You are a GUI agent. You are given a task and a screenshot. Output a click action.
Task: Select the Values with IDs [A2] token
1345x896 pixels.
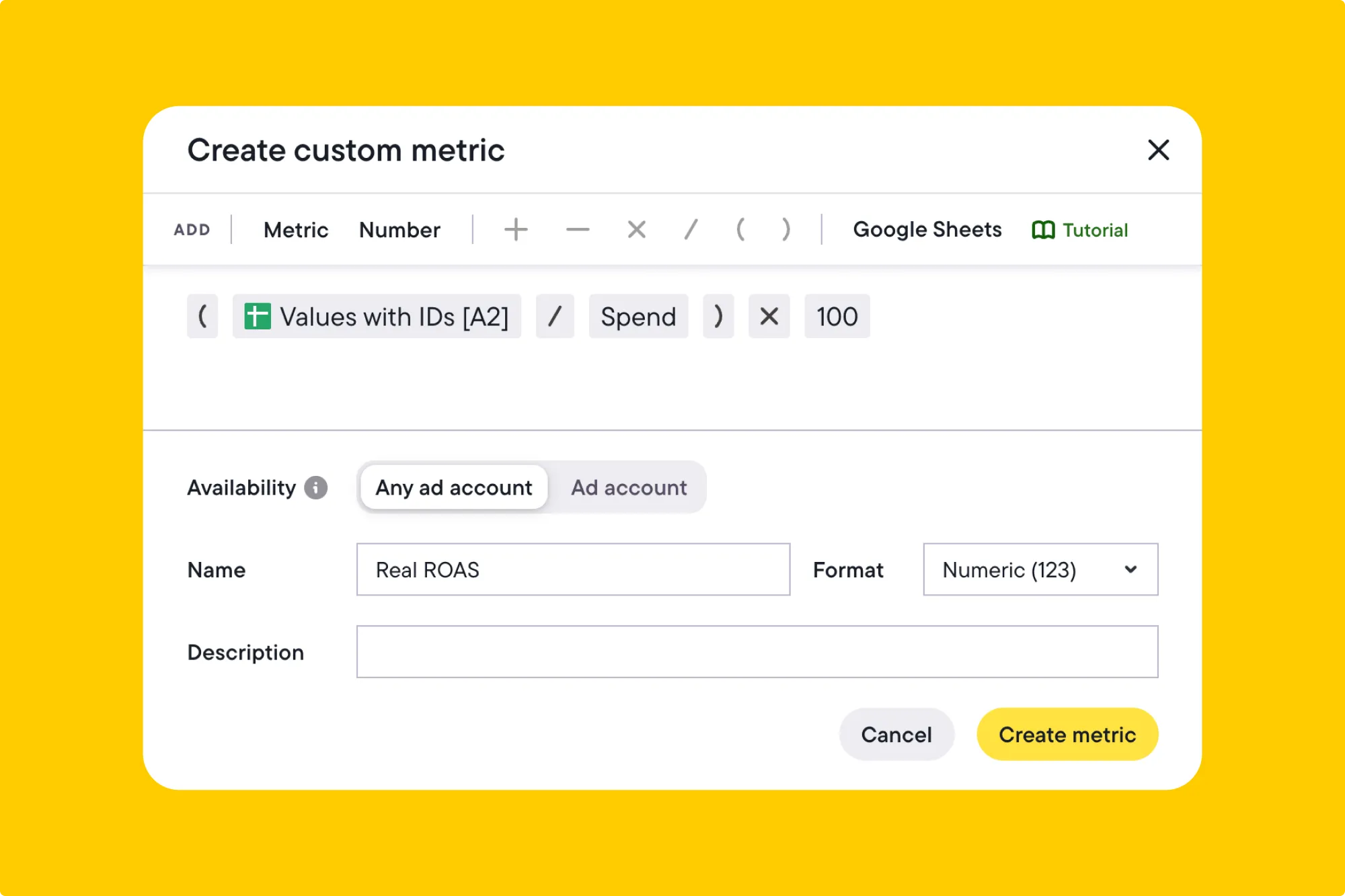pyautogui.click(x=377, y=317)
